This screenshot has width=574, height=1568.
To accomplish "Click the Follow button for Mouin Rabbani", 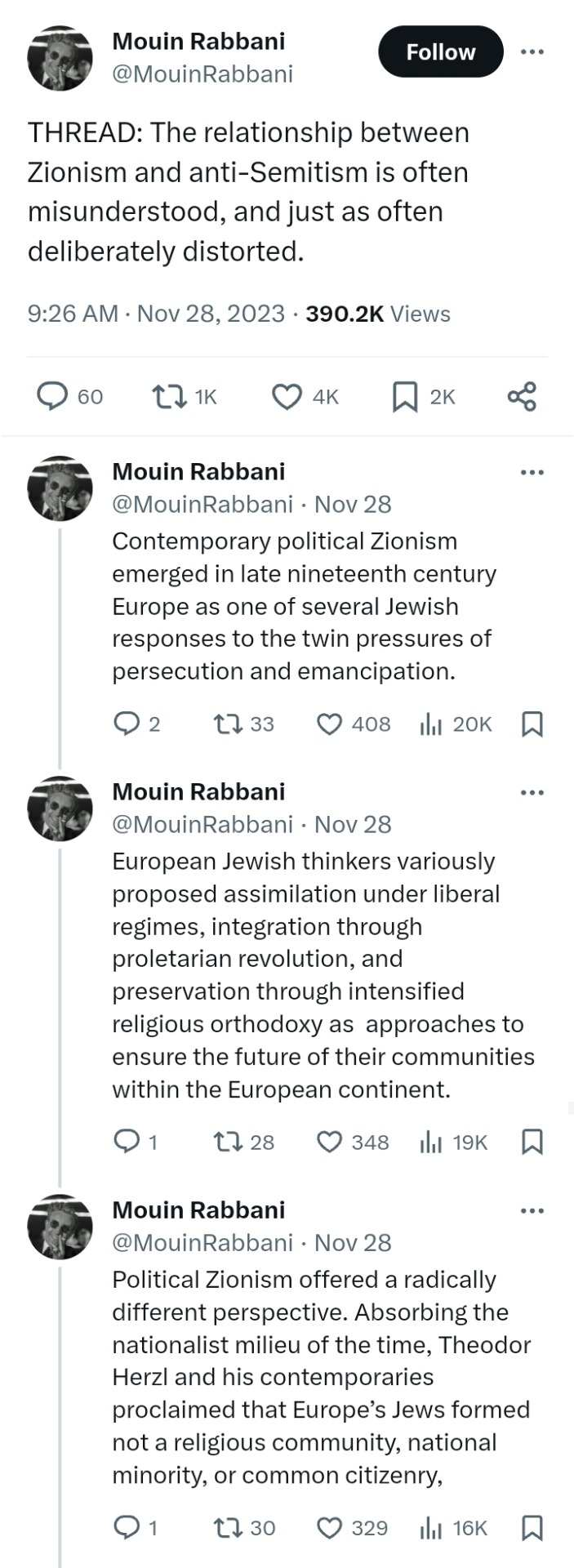I will pos(440,51).
